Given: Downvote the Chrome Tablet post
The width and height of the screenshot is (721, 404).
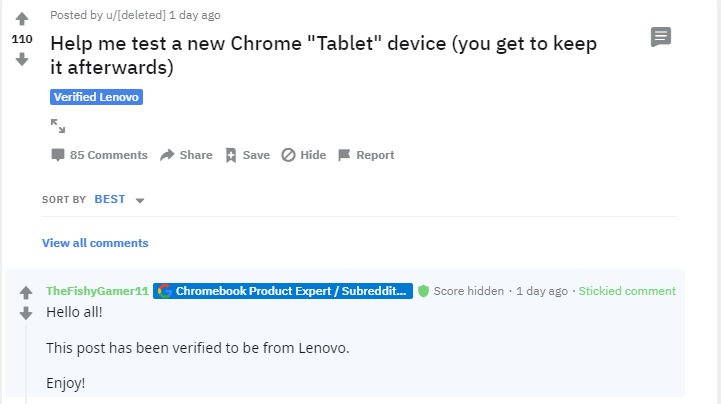Looking at the screenshot, I should pos(22,59).
